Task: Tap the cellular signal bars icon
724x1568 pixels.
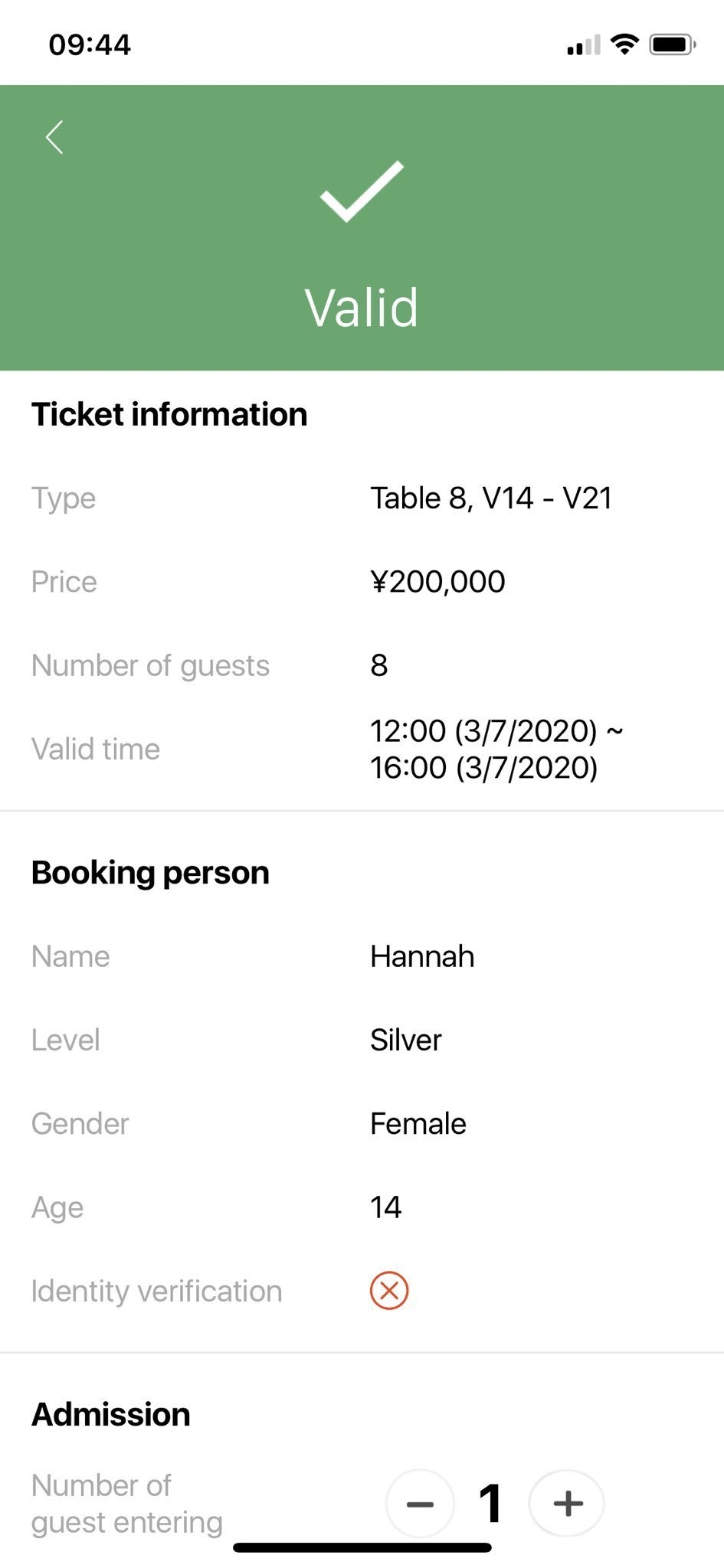Action: (x=583, y=46)
